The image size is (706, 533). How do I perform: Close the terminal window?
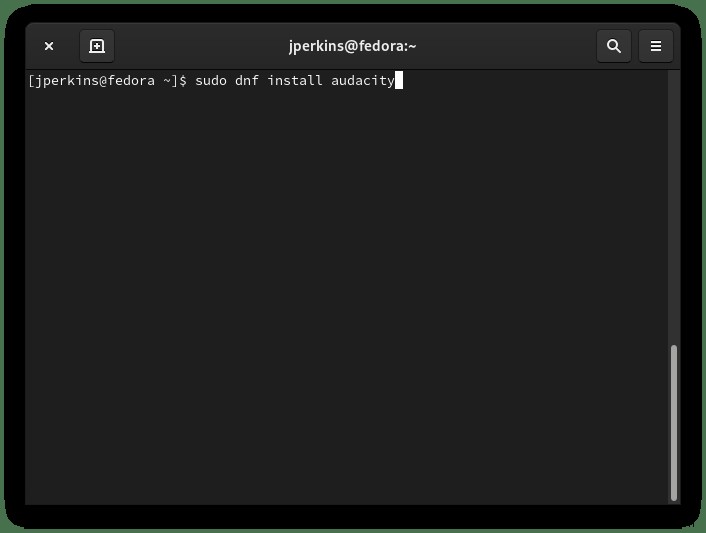click(49, 46)
